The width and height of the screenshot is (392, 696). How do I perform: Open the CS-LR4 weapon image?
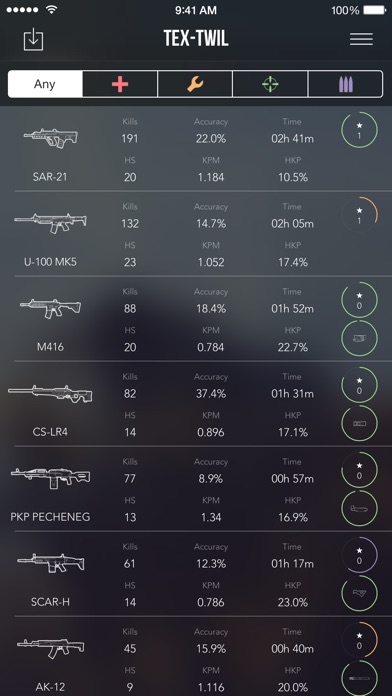50,394
